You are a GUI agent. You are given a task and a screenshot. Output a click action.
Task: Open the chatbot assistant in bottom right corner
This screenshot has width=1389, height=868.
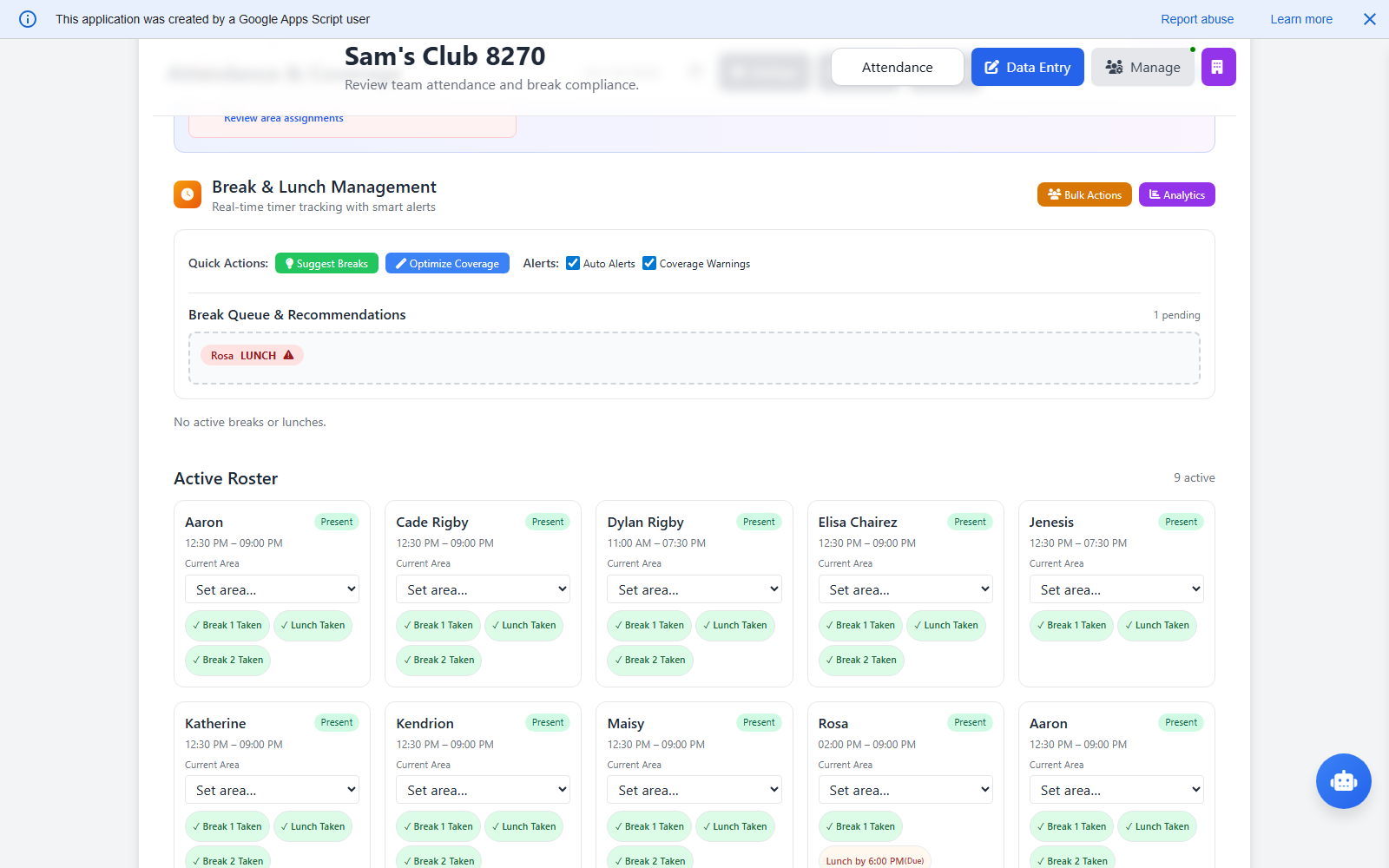(1343, 781)
